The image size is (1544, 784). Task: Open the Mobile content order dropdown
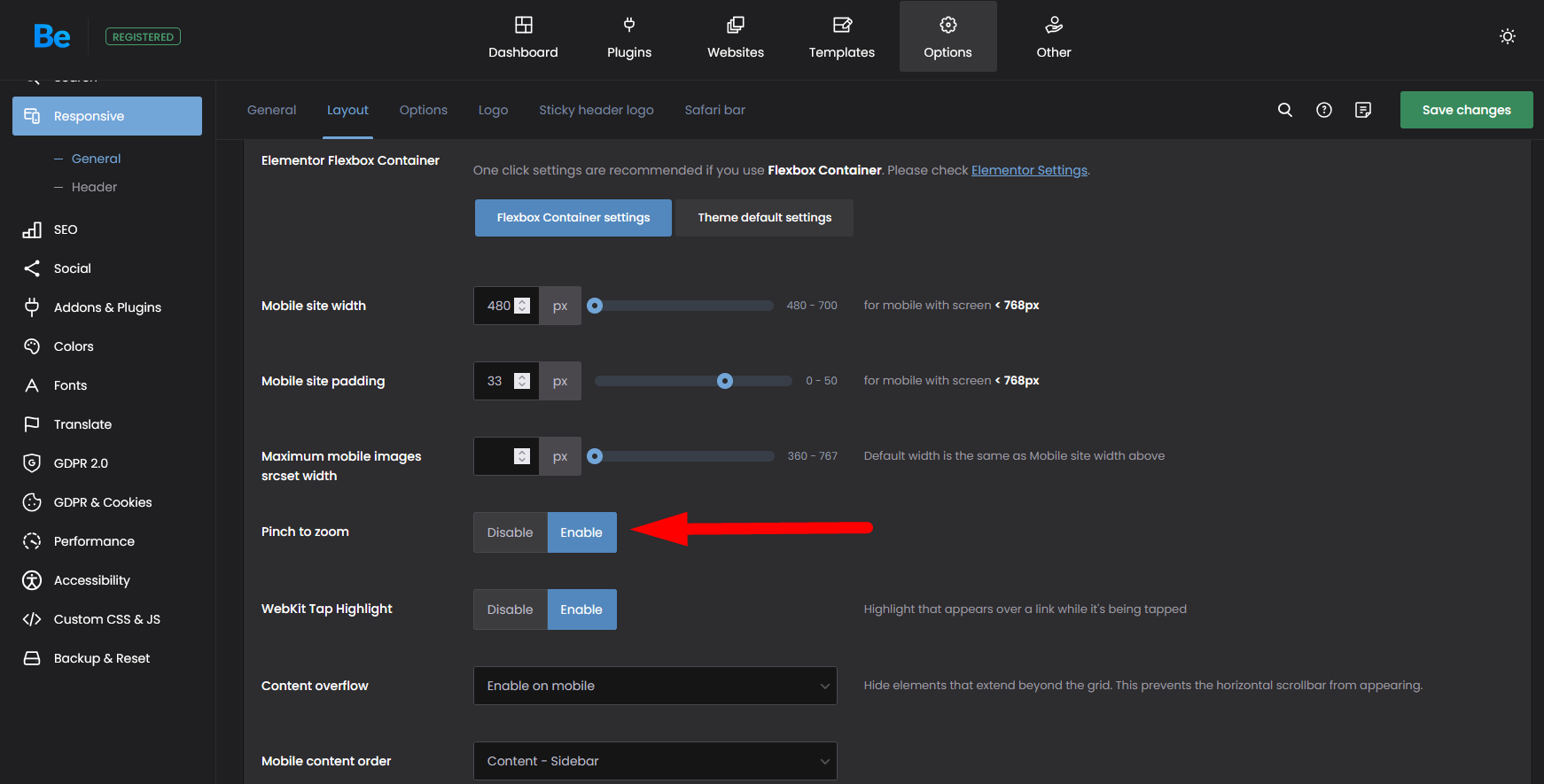pos(655,761)
